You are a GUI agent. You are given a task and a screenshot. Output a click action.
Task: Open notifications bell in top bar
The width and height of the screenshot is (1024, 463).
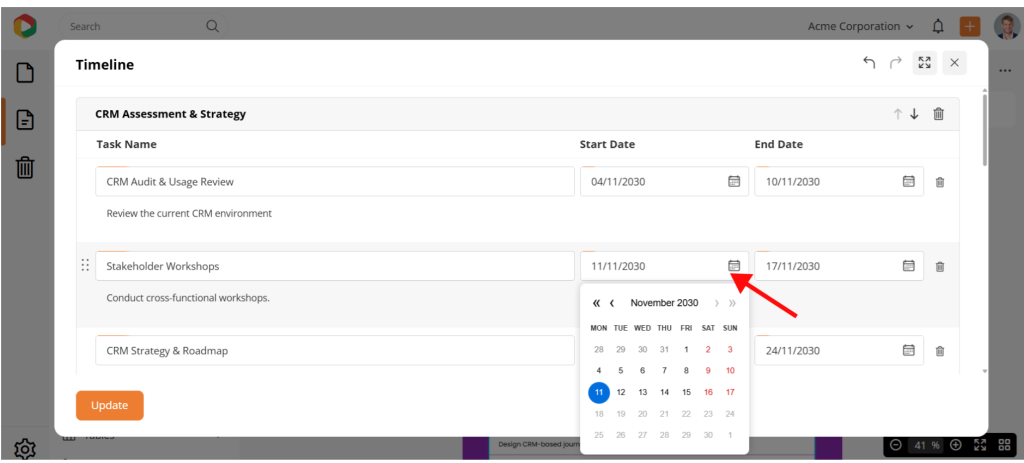tap(938, 26)
